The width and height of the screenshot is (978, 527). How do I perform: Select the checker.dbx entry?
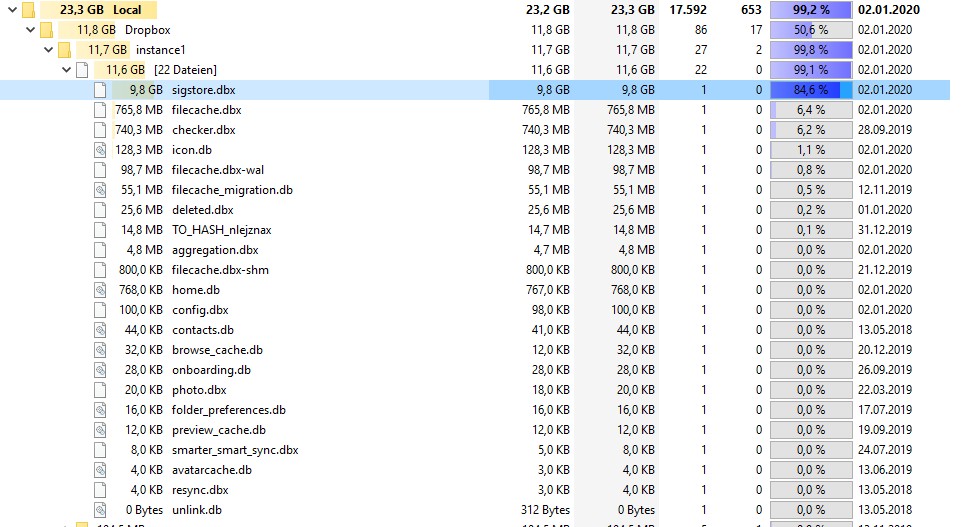click(203, 130)
